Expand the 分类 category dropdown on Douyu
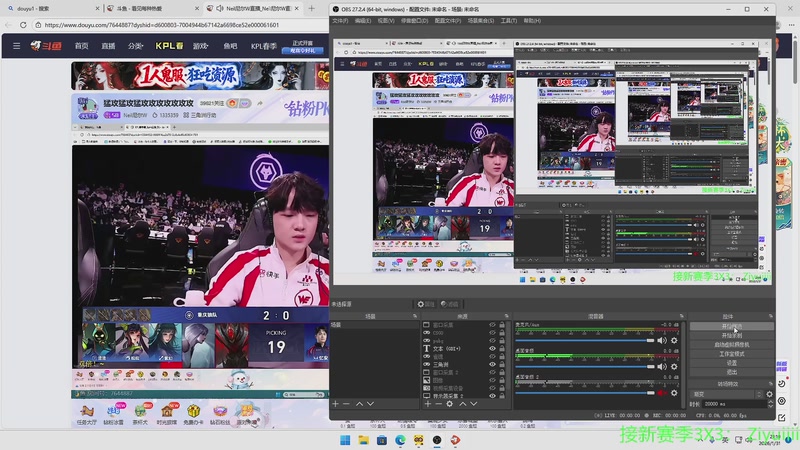The width and height of the screenshot is (800, 450). 136,46
